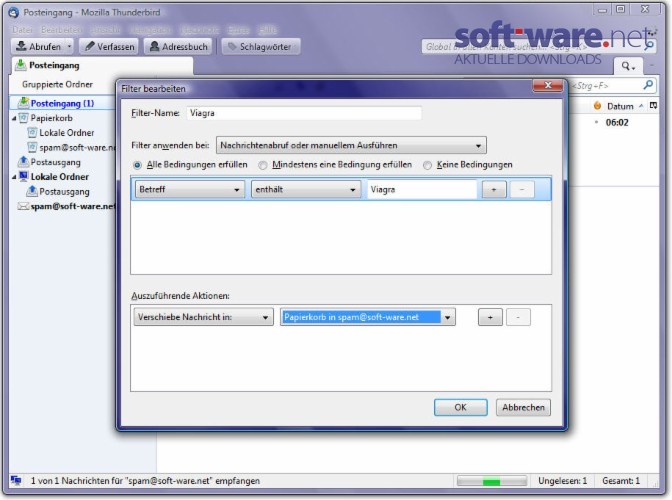Click the Ungelesen: 1 status text
Screen dimensions: 672x500
(x=562, y=481)
